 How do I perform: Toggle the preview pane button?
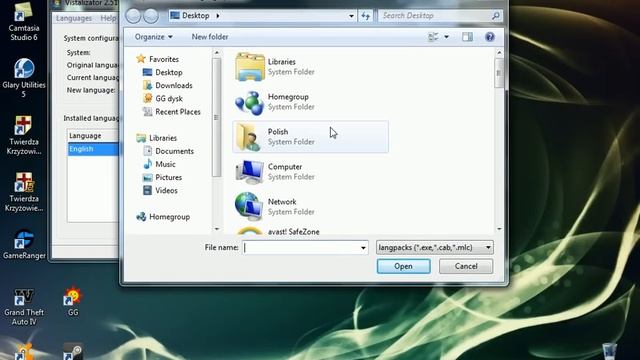tap(467, 37)
